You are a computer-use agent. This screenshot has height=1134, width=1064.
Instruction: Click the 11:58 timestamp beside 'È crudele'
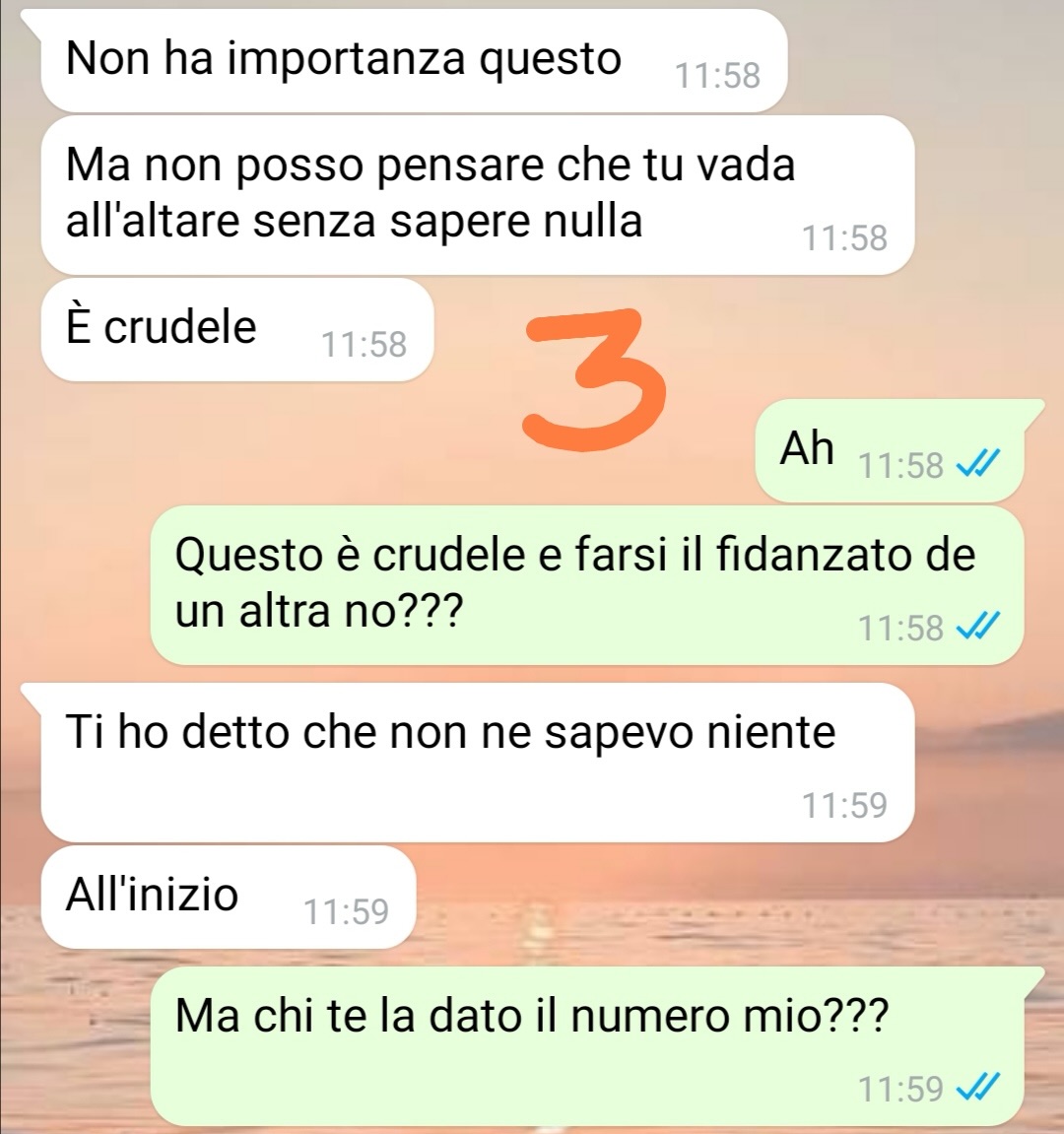pyautogui.click(x=364, y=344)
